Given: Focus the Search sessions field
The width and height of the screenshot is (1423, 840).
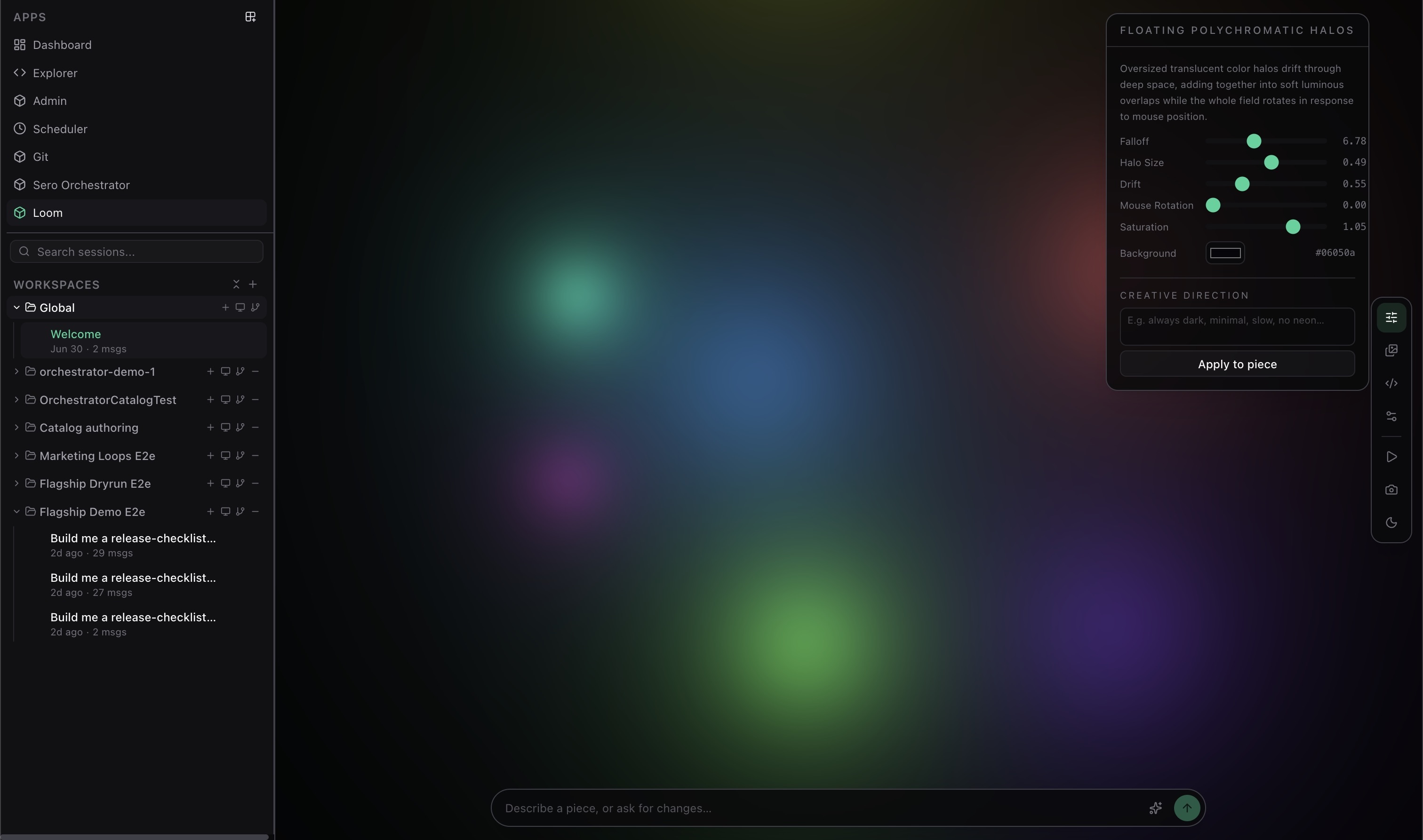Looking at the screenshot, I should tap(136, 252).
